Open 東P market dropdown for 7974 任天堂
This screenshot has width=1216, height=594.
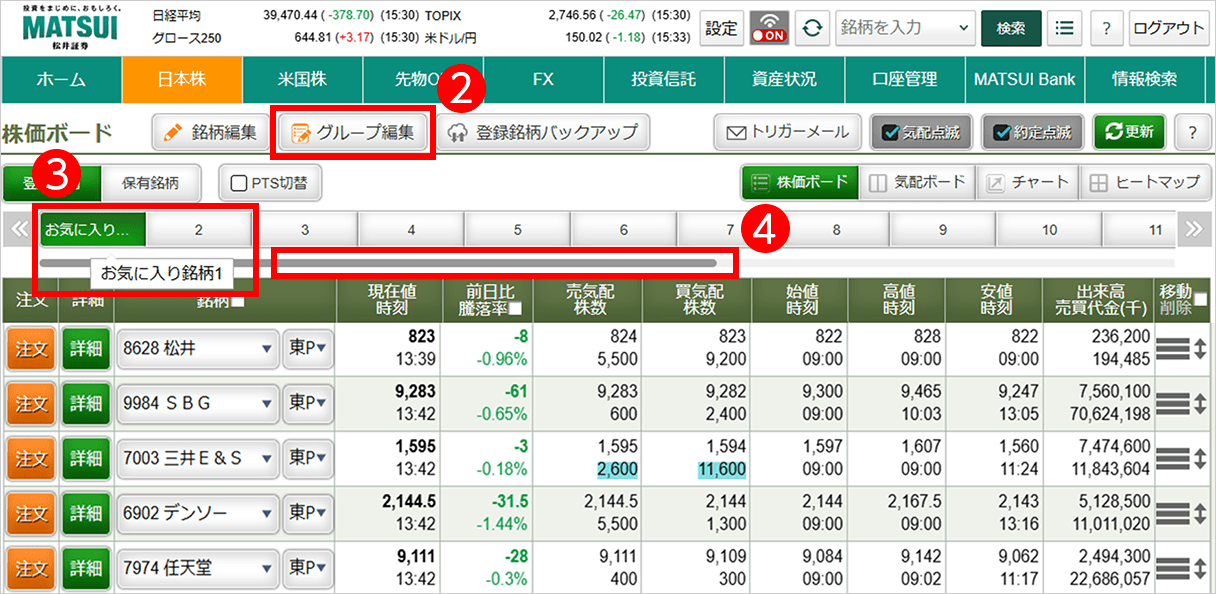(308, 568)
